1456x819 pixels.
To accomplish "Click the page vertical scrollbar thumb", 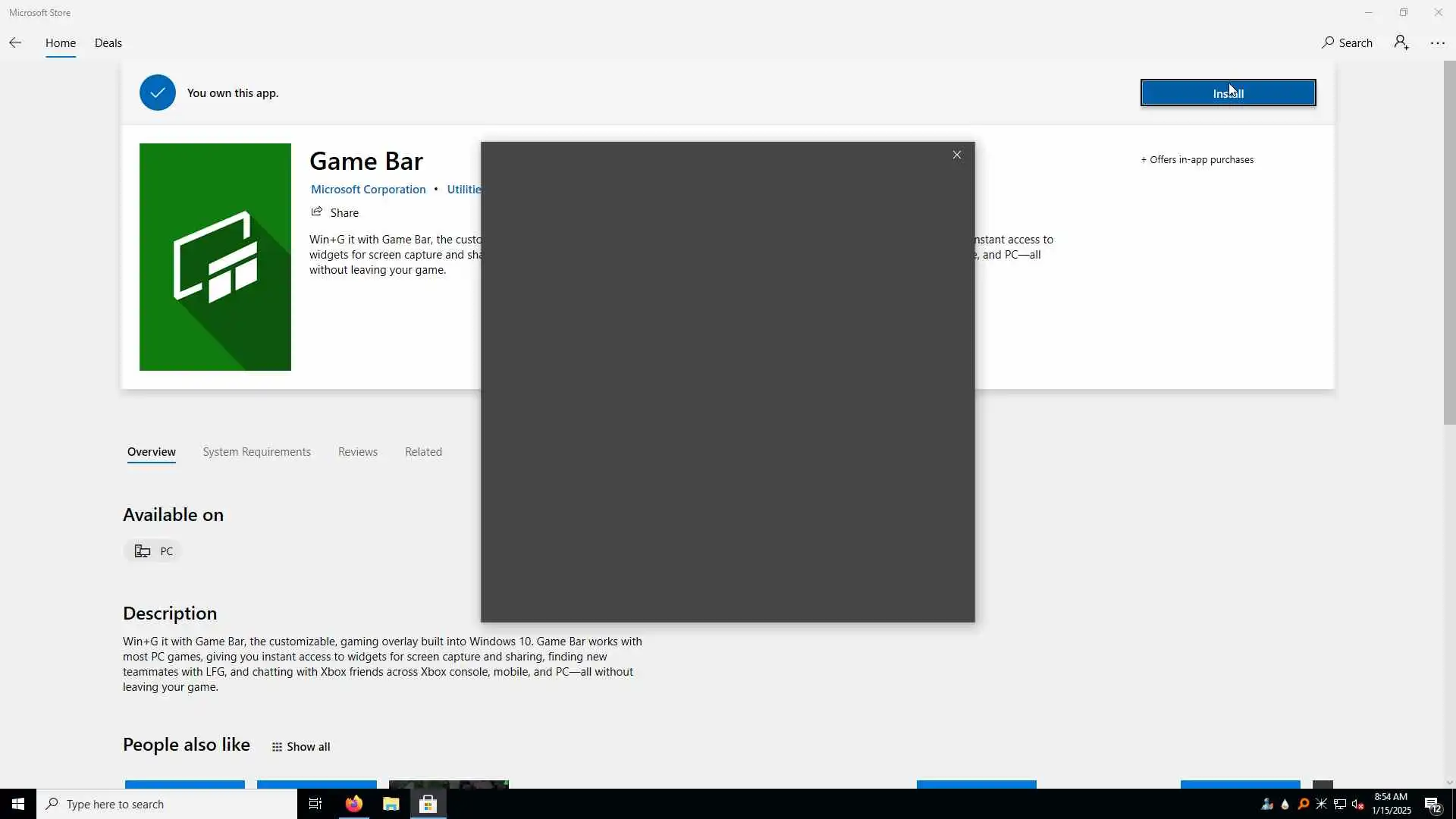I will tap(1448, 243).
